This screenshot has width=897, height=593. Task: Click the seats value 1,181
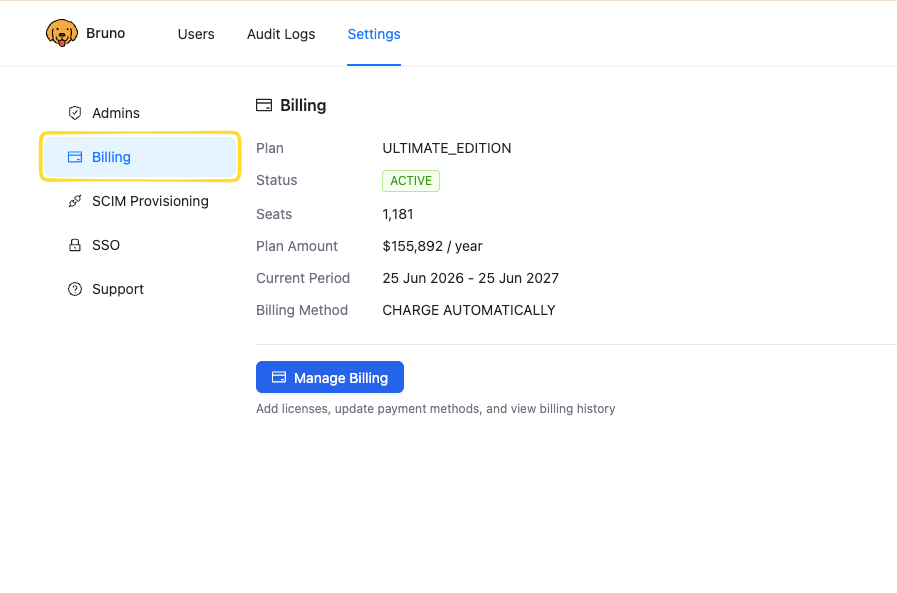(x=398, y=214)
